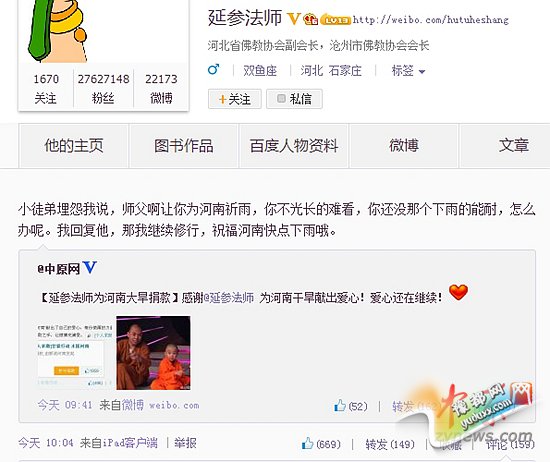
Task: Select the 文章 tab
Action: point(513,146)
